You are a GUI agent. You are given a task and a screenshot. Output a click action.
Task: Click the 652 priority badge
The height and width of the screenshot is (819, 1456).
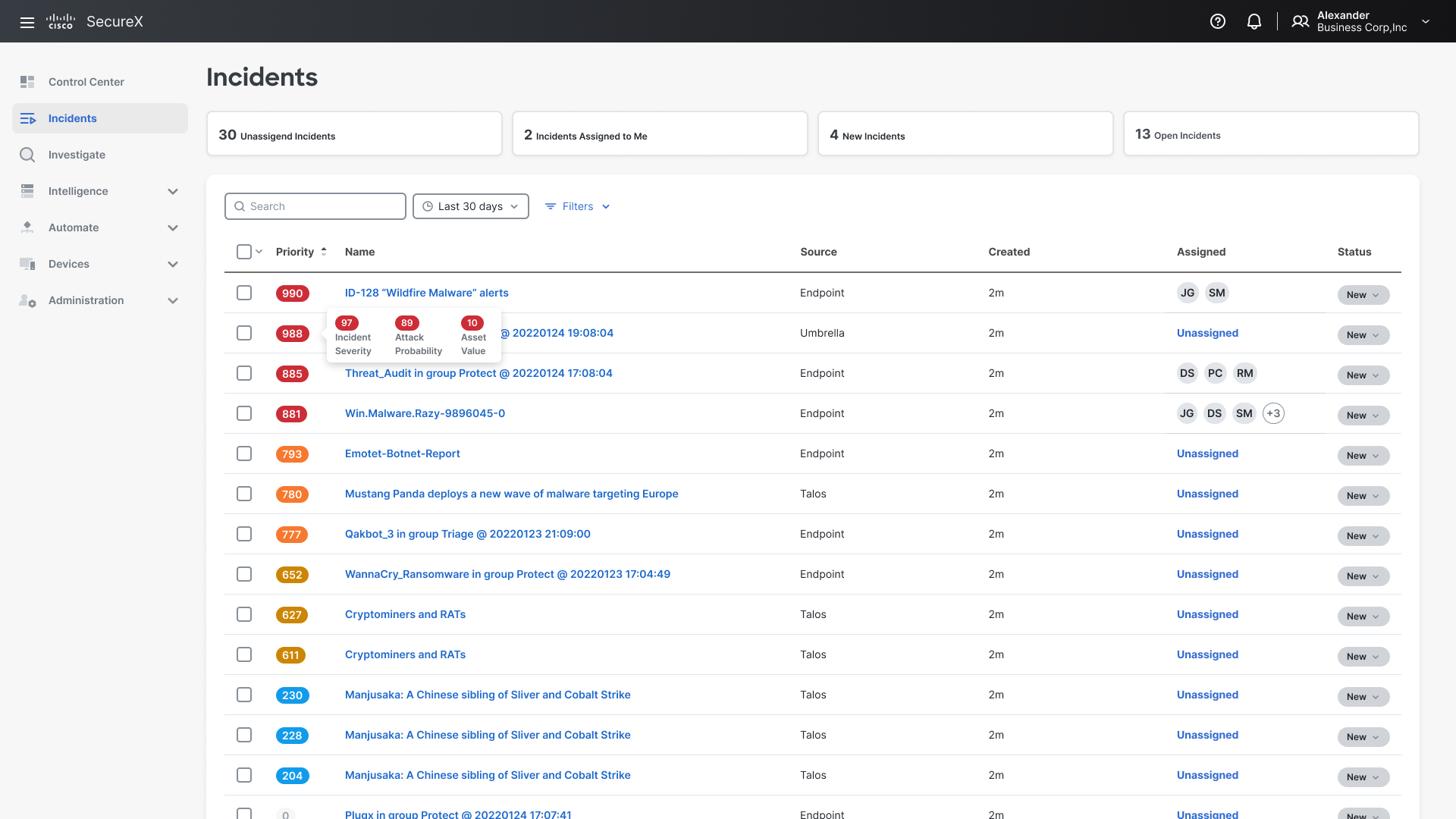pyautogui.click(x=292, y=575)
